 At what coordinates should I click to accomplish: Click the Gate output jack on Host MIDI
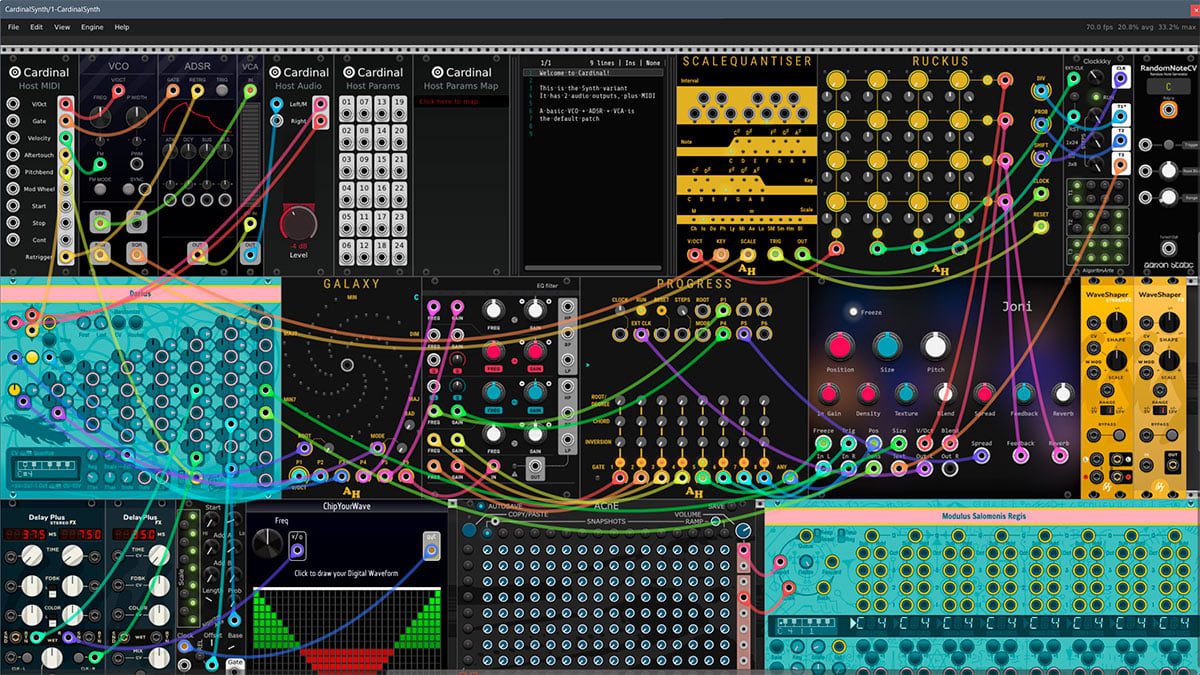65,121
